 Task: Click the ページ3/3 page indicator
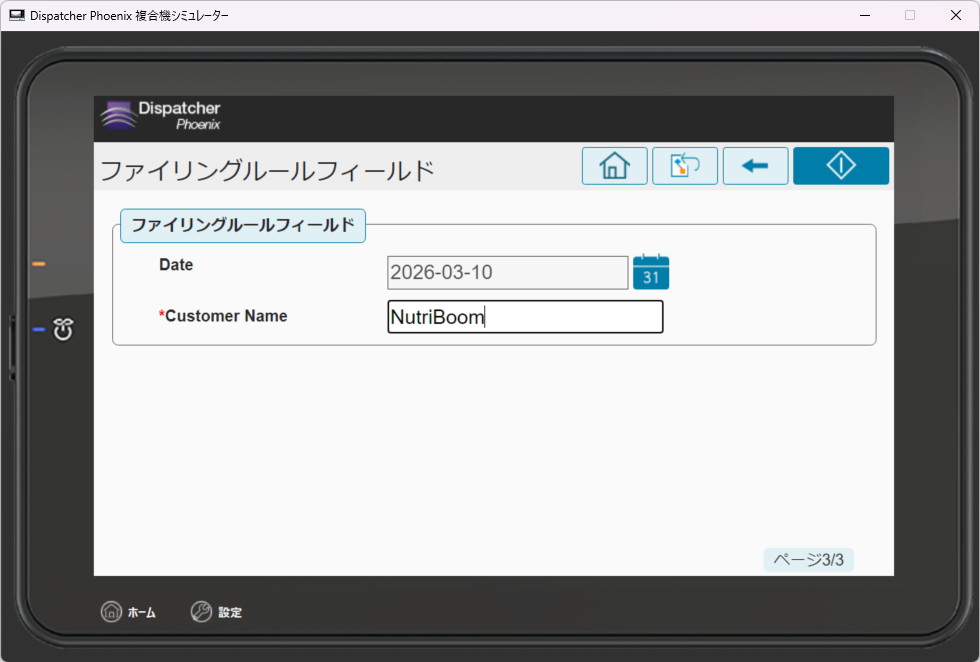tap(808, 560)
